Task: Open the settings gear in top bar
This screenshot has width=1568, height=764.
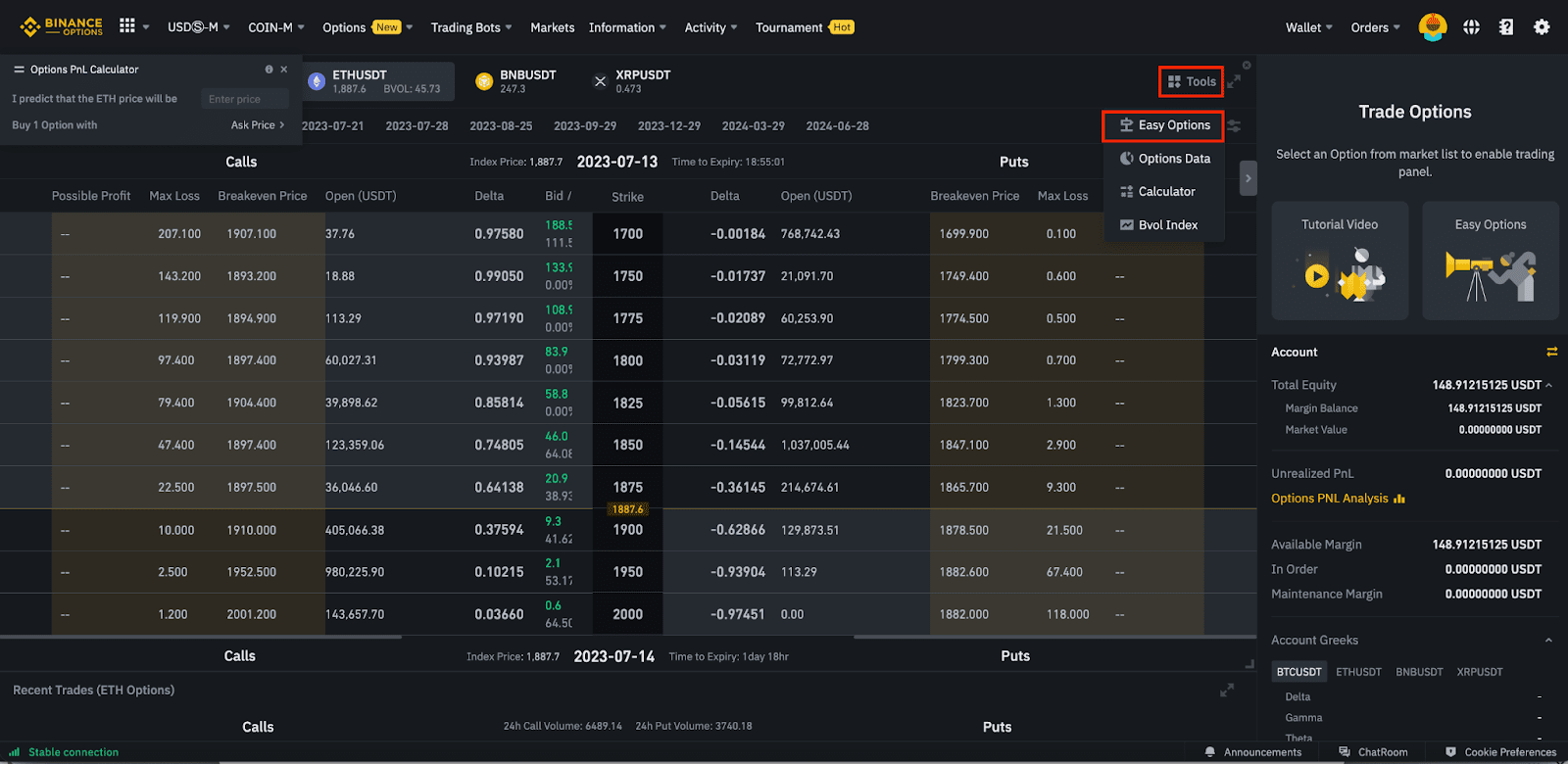Action: [1542, 27]
